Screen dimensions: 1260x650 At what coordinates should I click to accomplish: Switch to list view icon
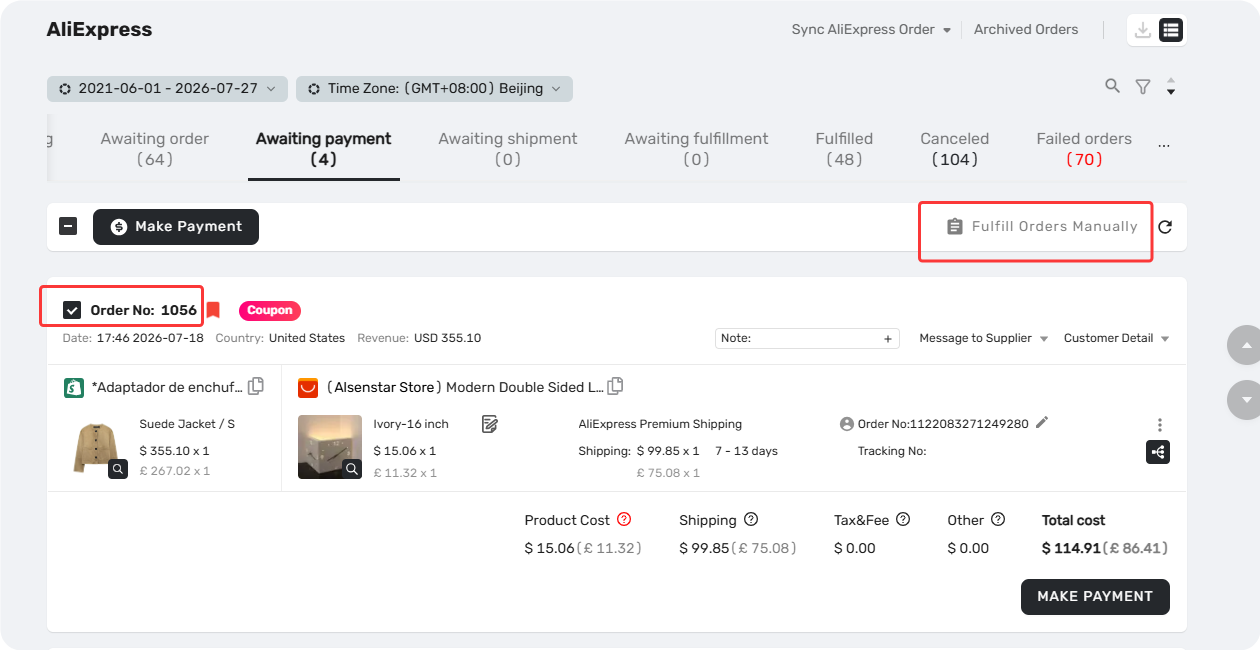pos(1171,30)
